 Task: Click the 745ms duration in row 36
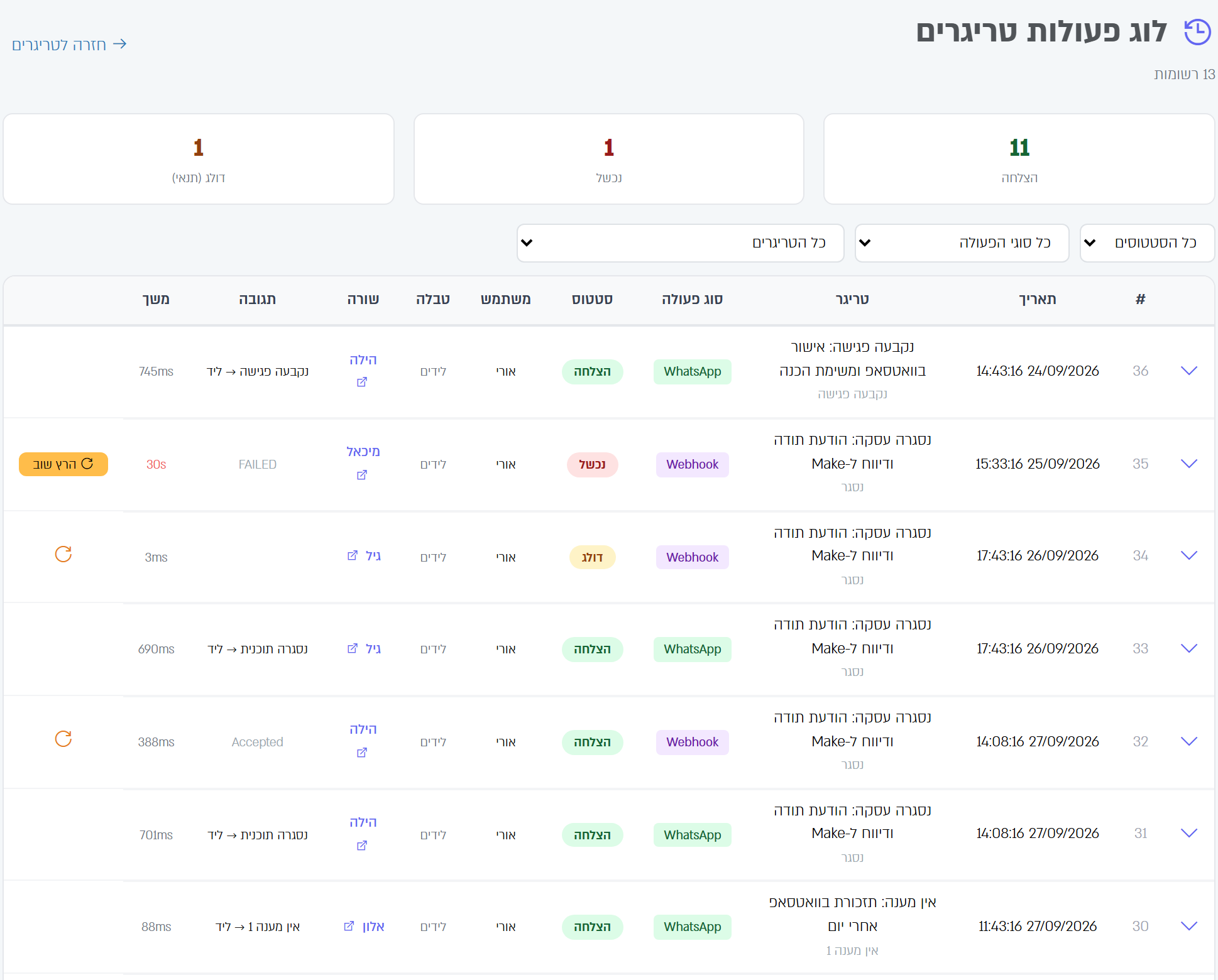156,371
